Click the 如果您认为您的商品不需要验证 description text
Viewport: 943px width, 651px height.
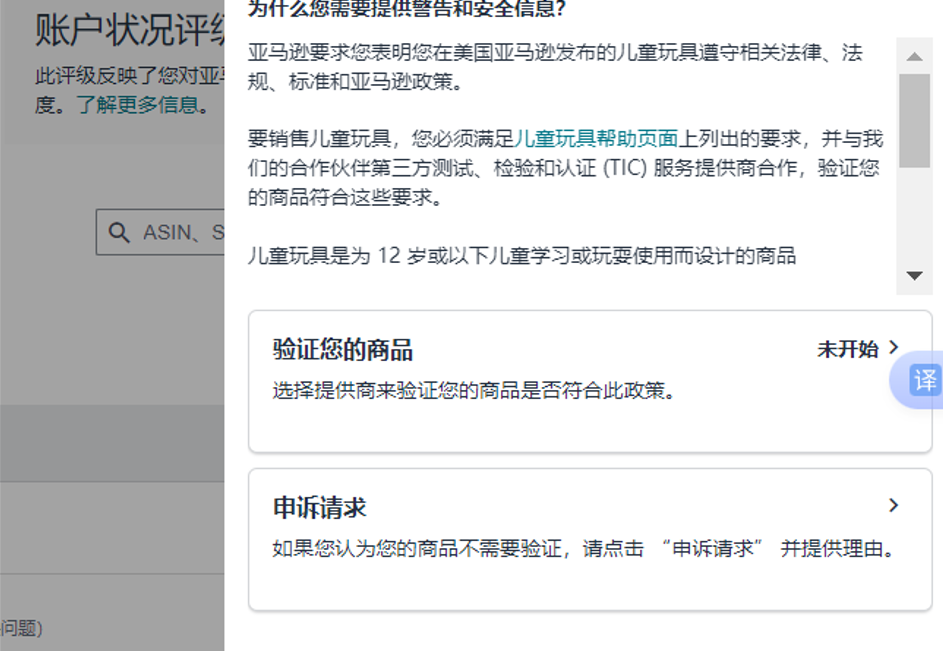583,549
